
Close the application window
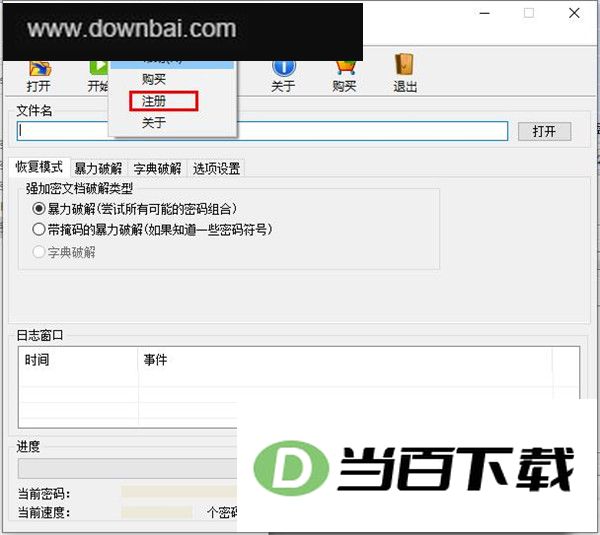(x=574, y=13)
